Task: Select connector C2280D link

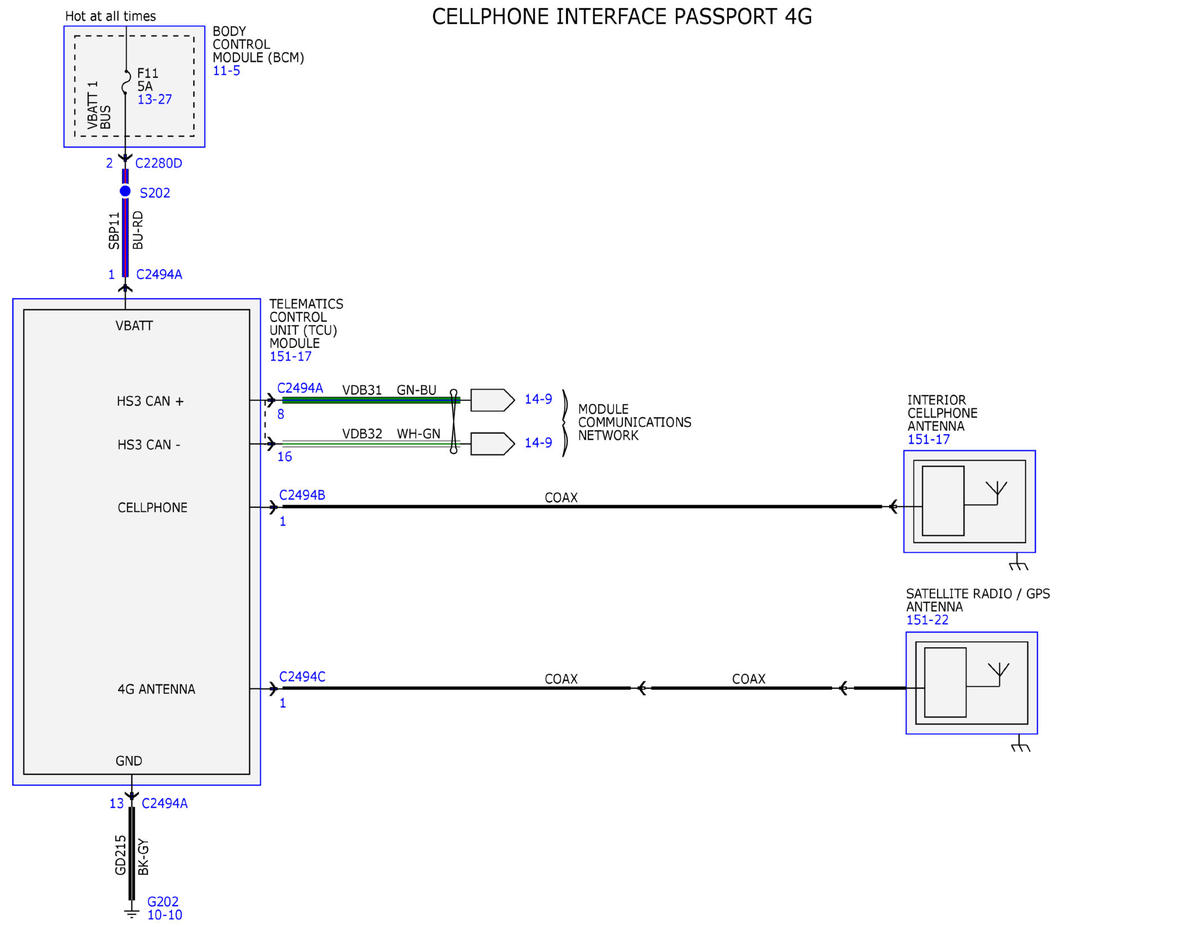Action: click(159, 162)
